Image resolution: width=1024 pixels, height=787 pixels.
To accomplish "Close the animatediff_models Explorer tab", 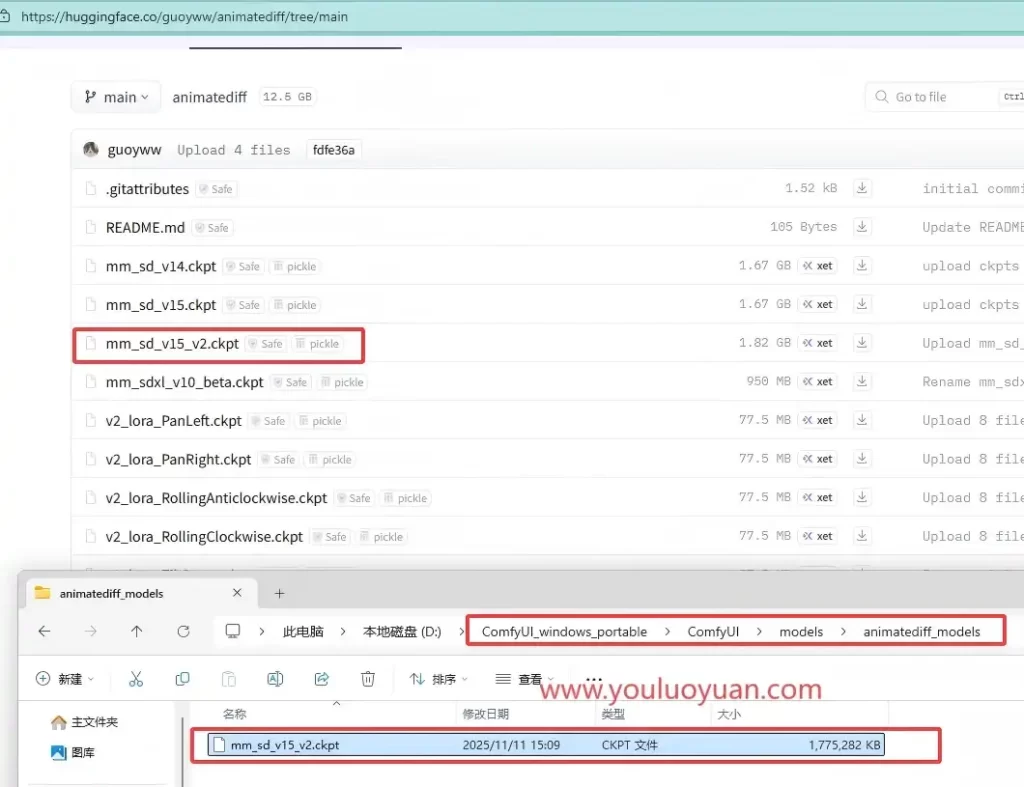I will click(237, 592).
